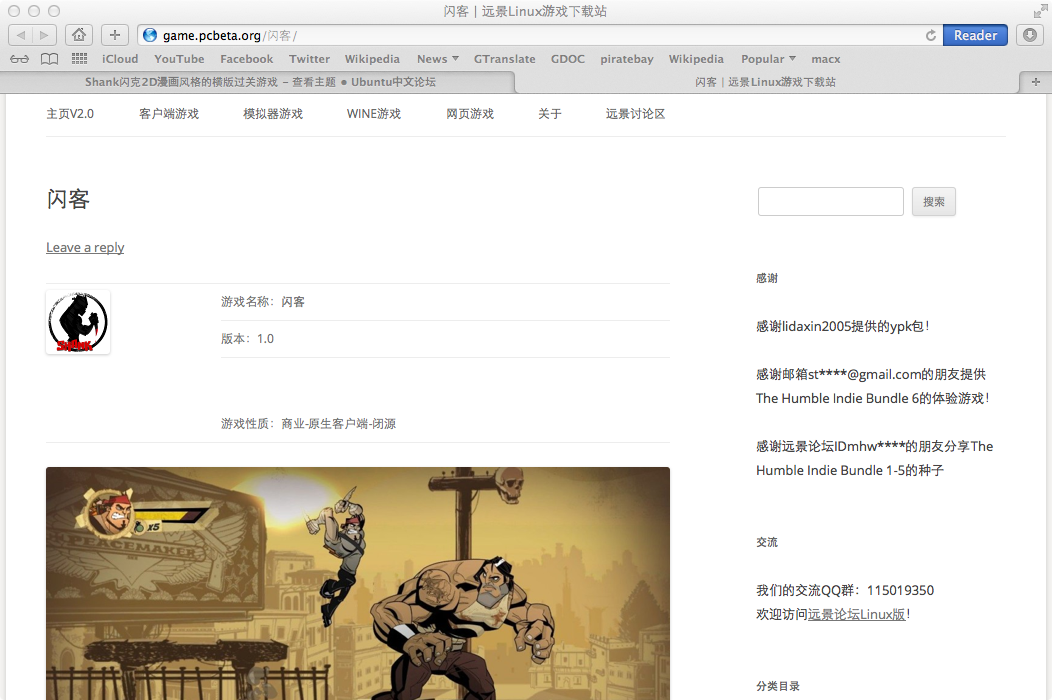Open a new tab with plus button
The width and height of the screenshot is (1052, 700).
coord(1035,82)
